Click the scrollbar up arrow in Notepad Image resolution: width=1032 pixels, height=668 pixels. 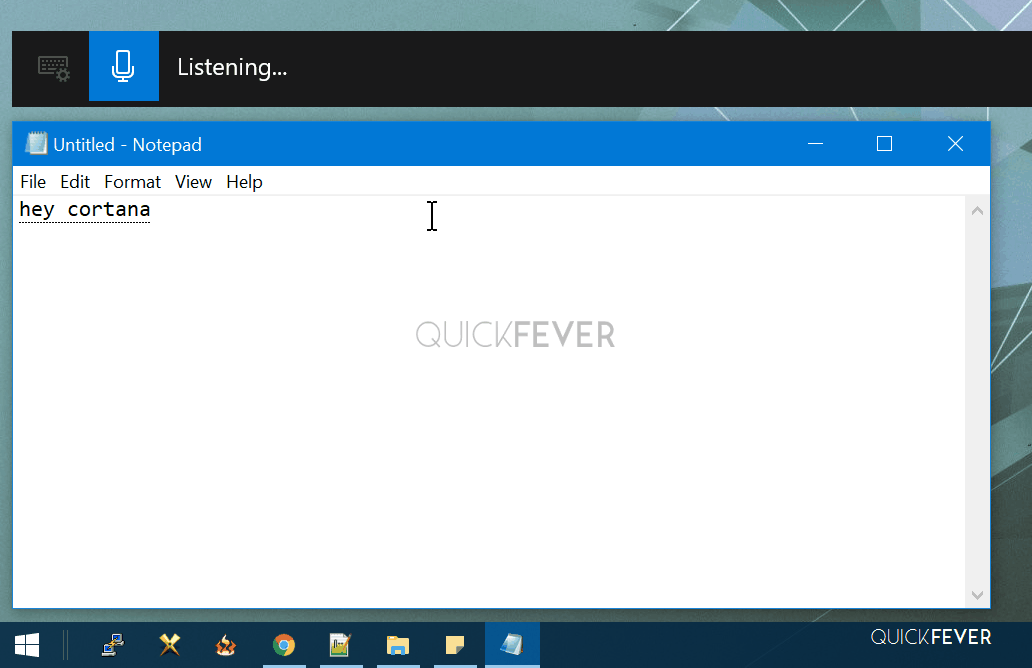pos(977,211)
